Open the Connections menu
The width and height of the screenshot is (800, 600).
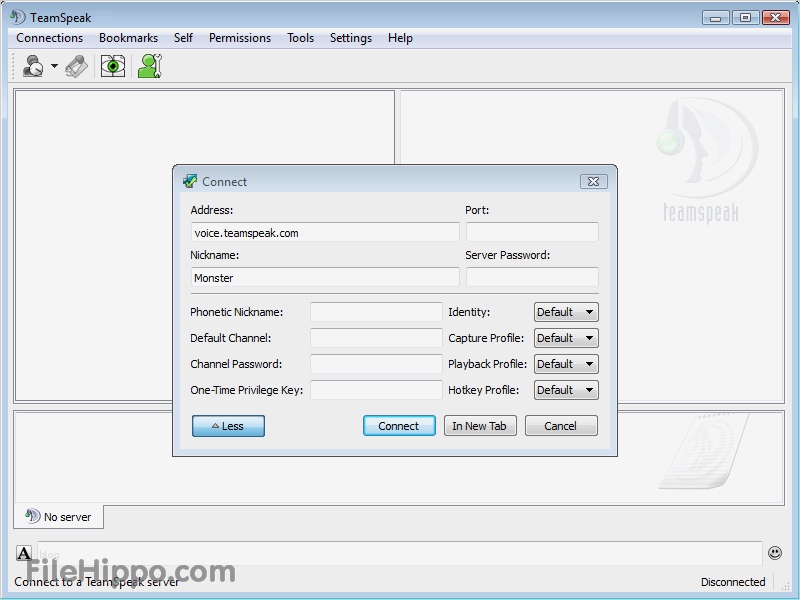coord(49,38)
